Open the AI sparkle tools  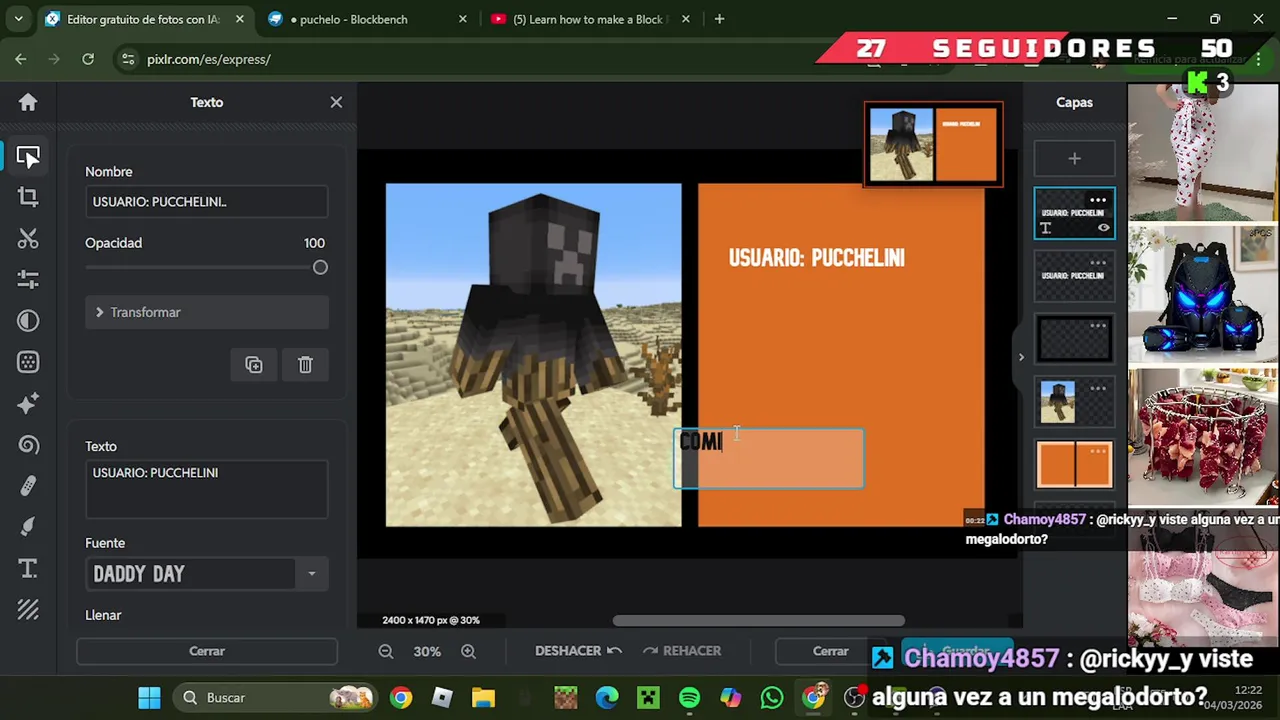(x=28, y=403)
